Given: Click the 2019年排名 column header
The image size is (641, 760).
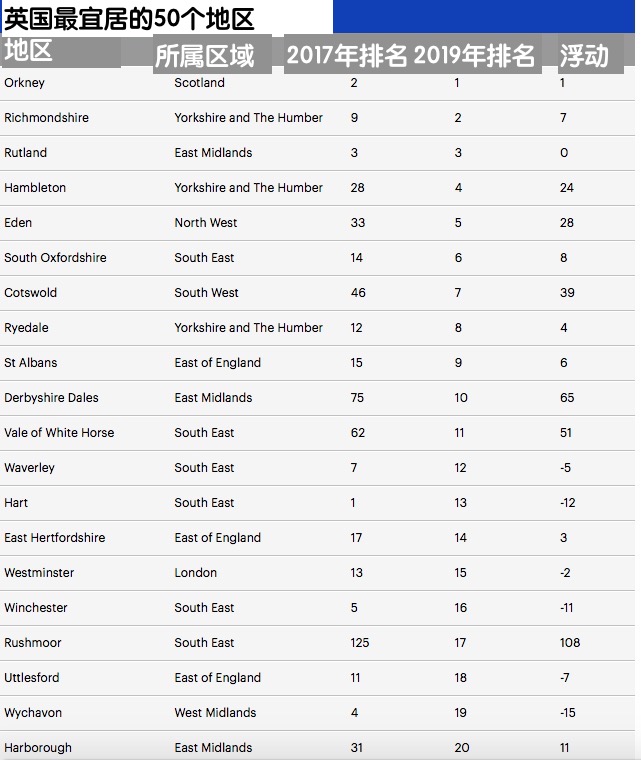Looking at the screenshot, I should 474,55.
